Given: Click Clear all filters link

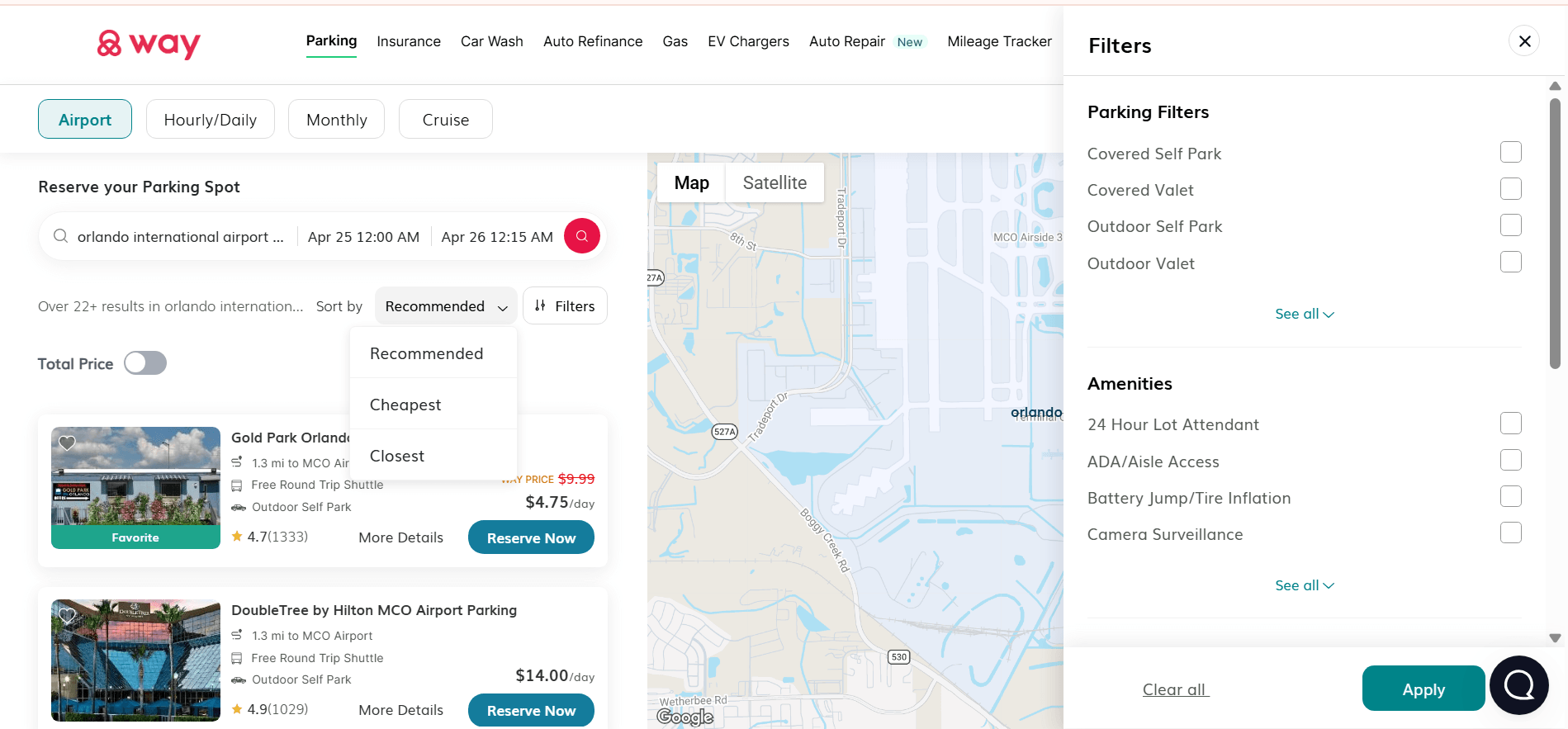Looking at the screenshot, I should (x=1176, y=689).
